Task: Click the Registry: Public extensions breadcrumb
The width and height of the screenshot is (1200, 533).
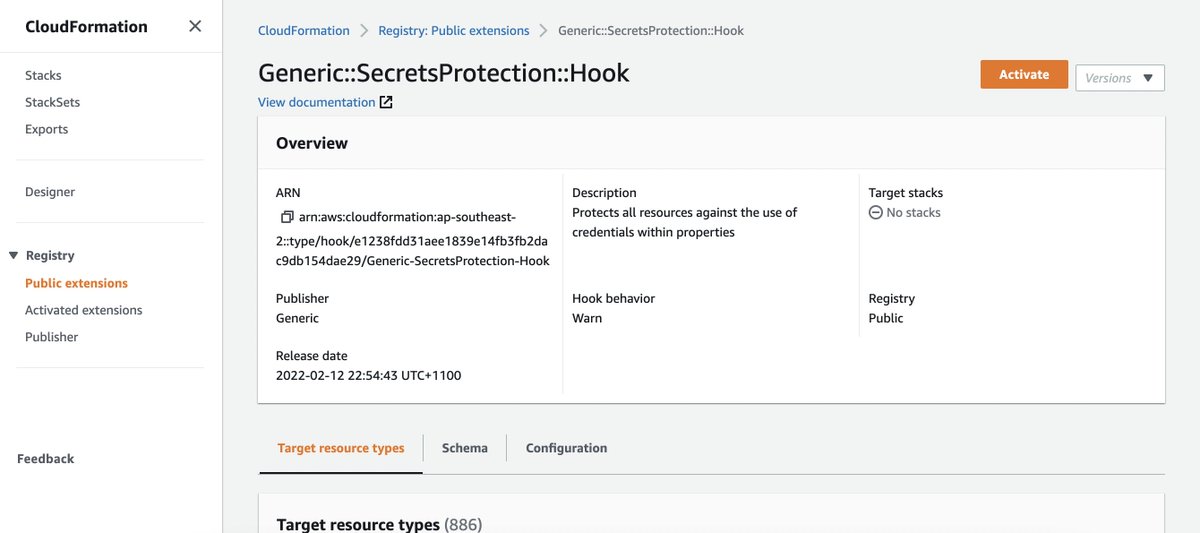Action: tap(454, 31)
